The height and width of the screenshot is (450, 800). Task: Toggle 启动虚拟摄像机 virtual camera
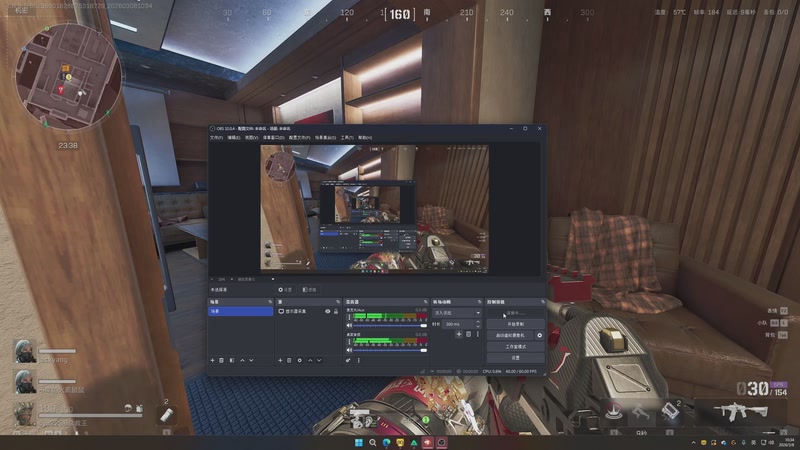[510, 335]
